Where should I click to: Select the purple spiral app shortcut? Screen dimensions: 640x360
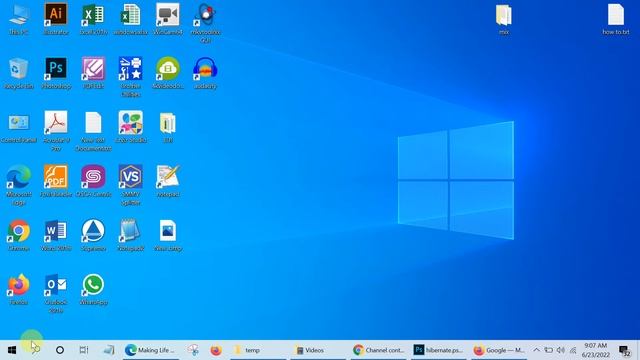coord(93,181)
